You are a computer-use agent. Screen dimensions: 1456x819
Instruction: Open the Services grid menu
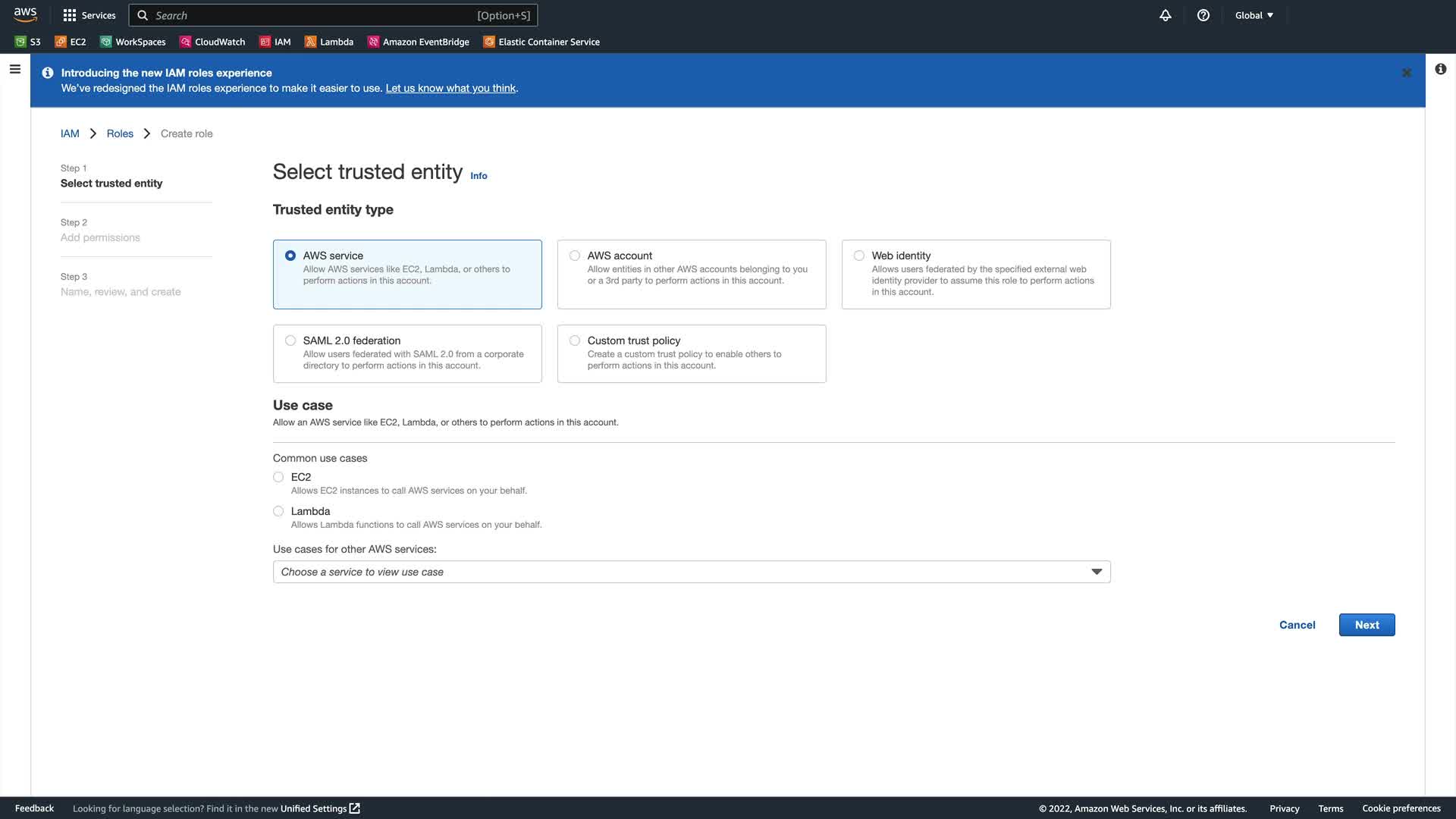click(x=89, y=15)
